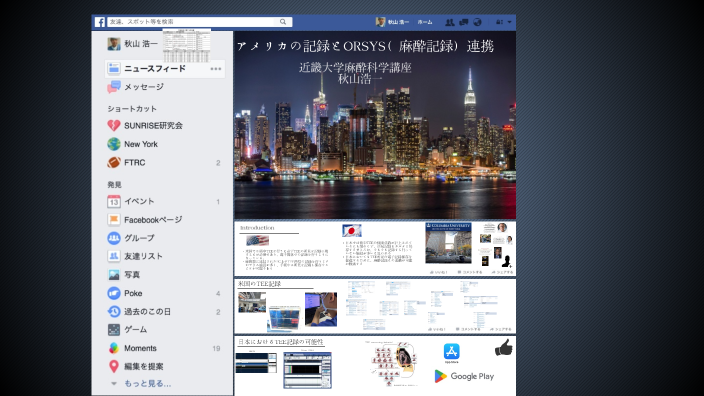Click the Facebook logo in the top bar
Viewport: 704px width, 396px height.
click(x=100, y=22)
